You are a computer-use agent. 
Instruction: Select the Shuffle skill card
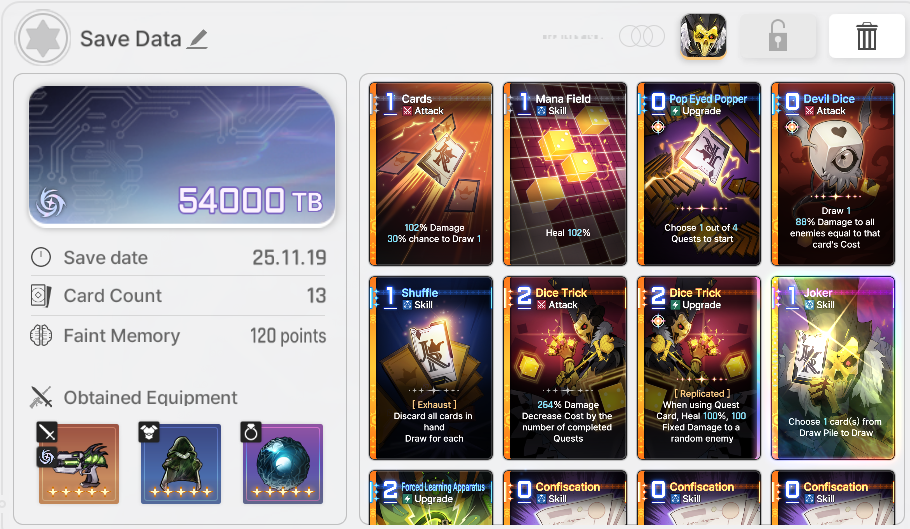pyautogui.click(x=431, y=368)
